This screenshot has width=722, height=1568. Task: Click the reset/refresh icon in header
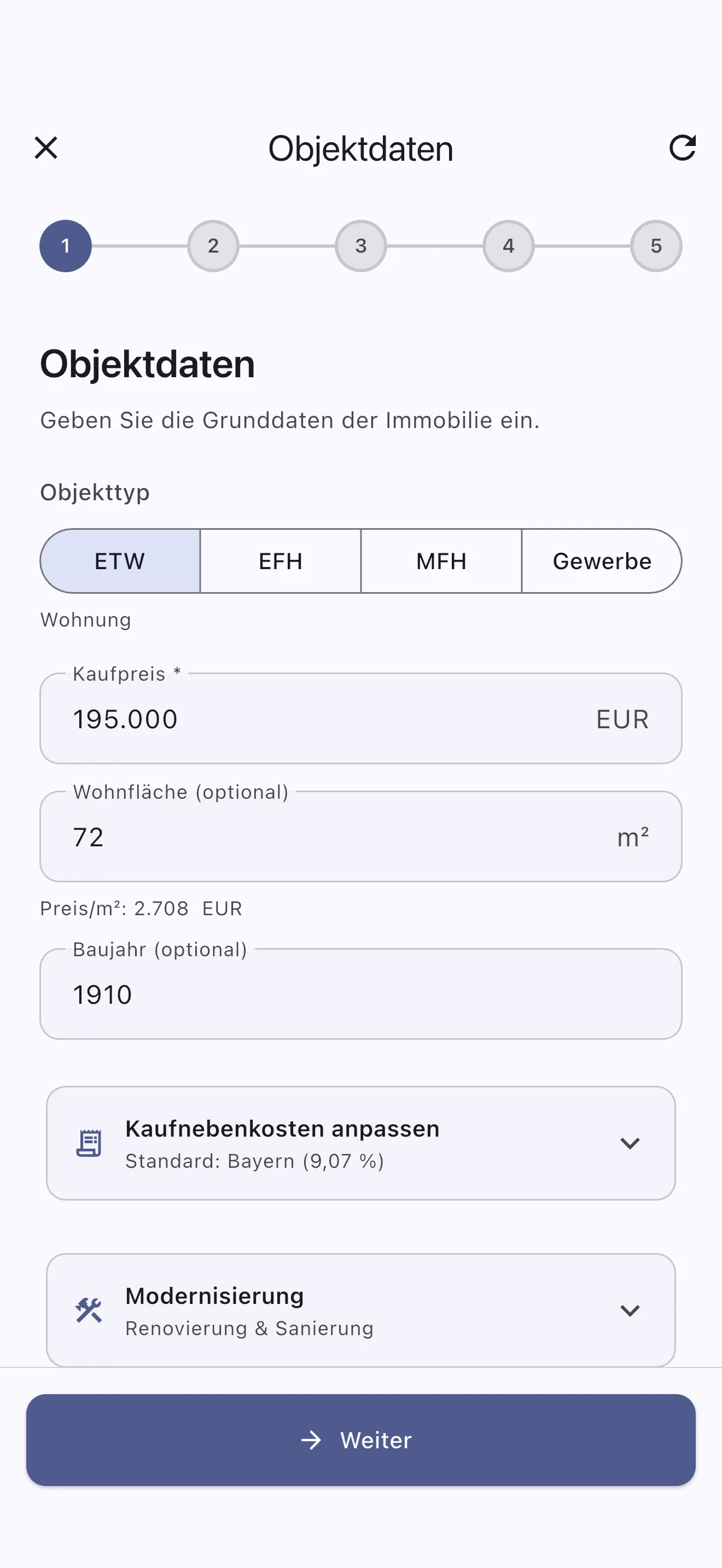click(682, 148)
